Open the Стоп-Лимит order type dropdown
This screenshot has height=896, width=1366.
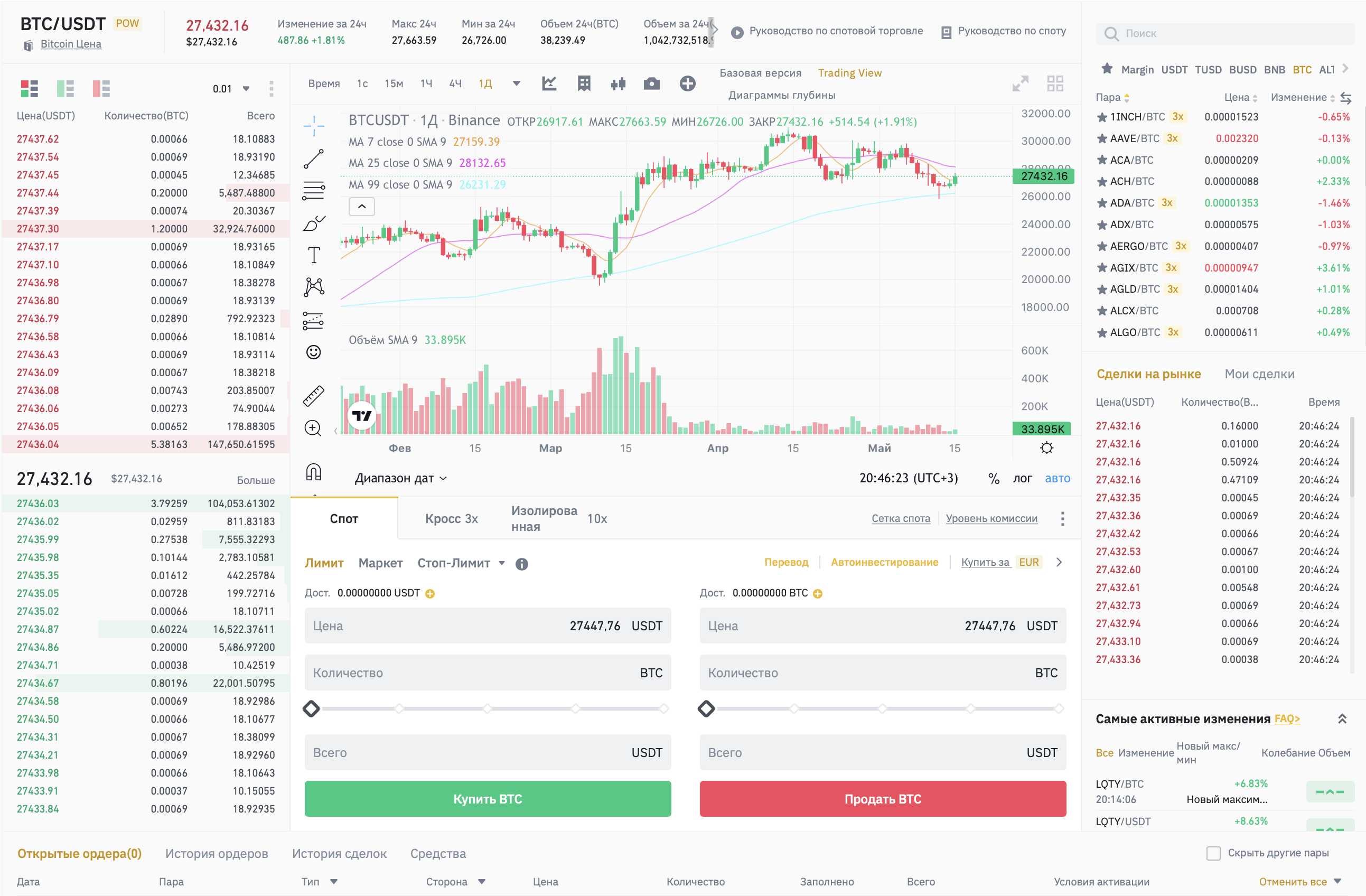click(x=461, y=563)
